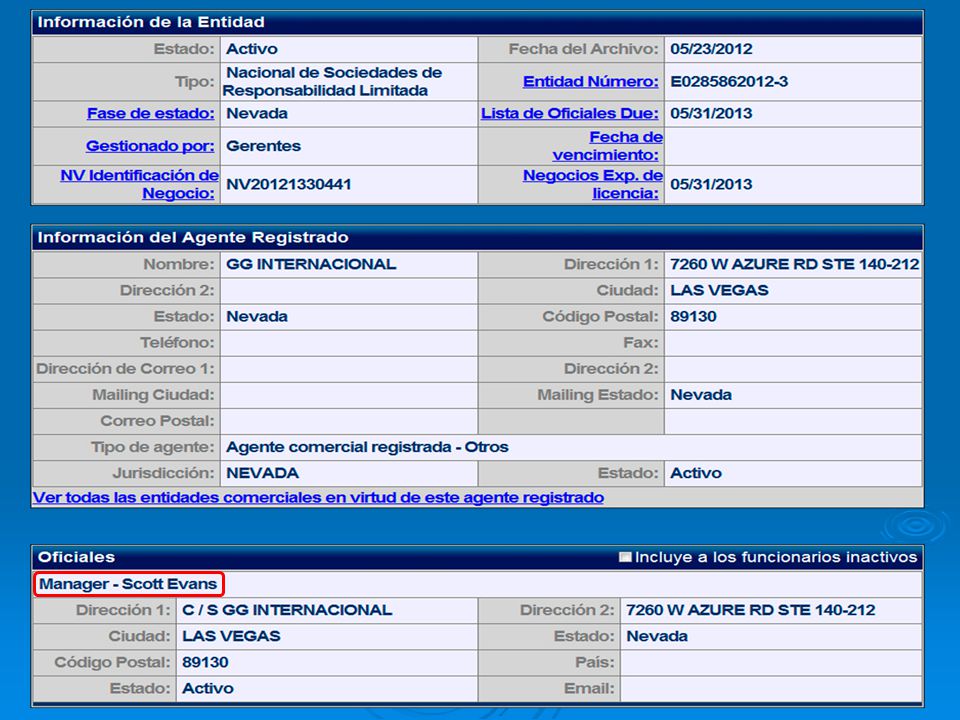
Task: Tick the 'Incluye a los funcionarios inactivos' checkbox
Action: pos(624,557)
